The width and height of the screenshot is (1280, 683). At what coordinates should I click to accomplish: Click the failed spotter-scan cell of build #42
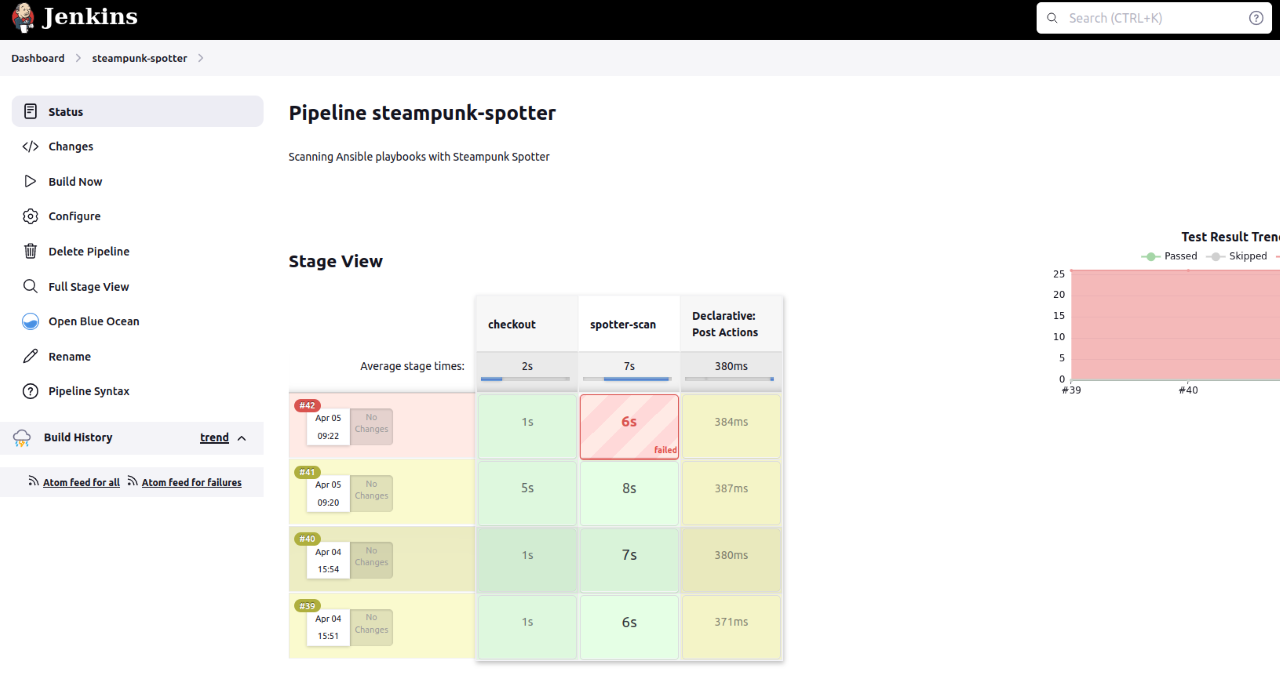click(629, 426)
